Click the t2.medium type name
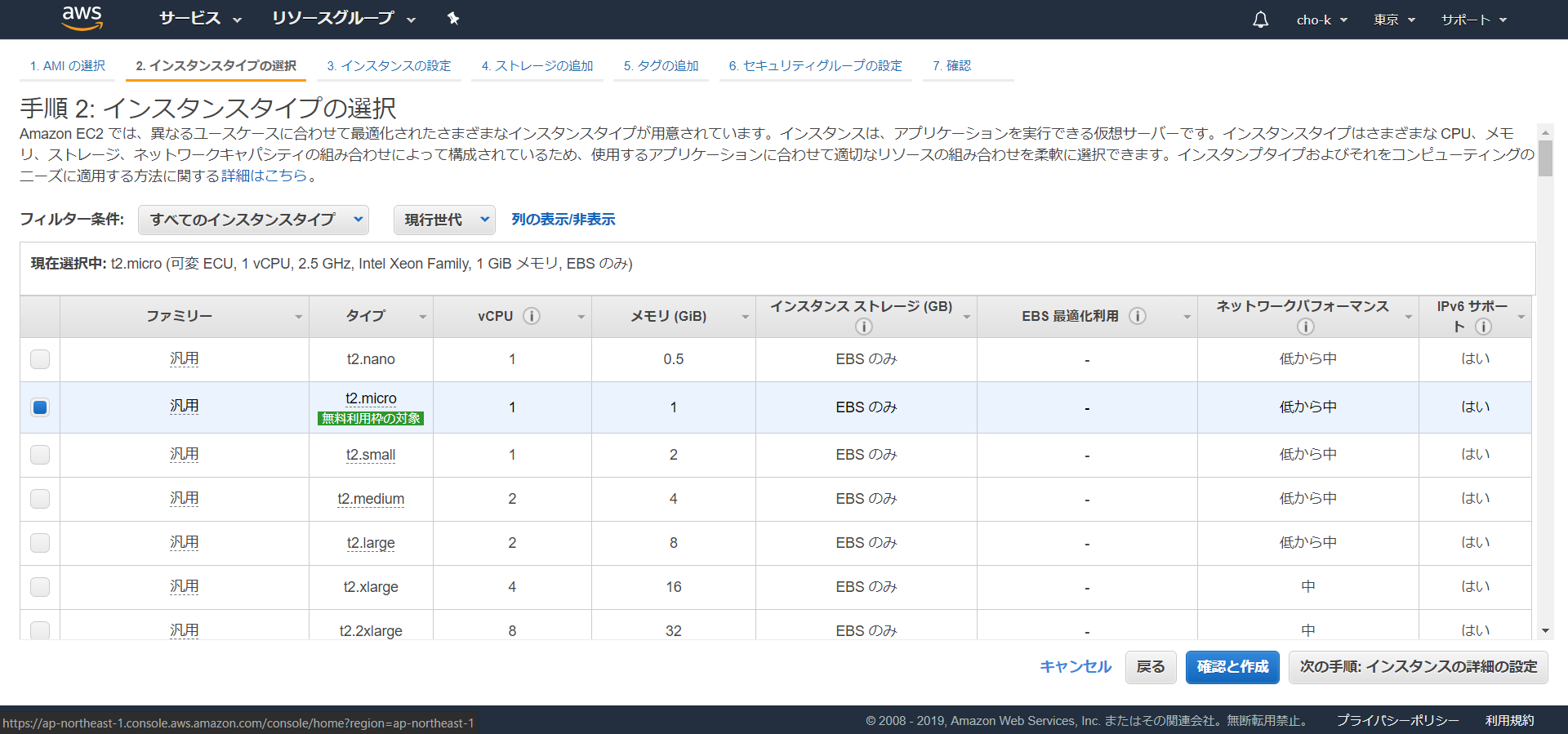The width and height of the screenshot is (1568, 734). pos(371,499)
